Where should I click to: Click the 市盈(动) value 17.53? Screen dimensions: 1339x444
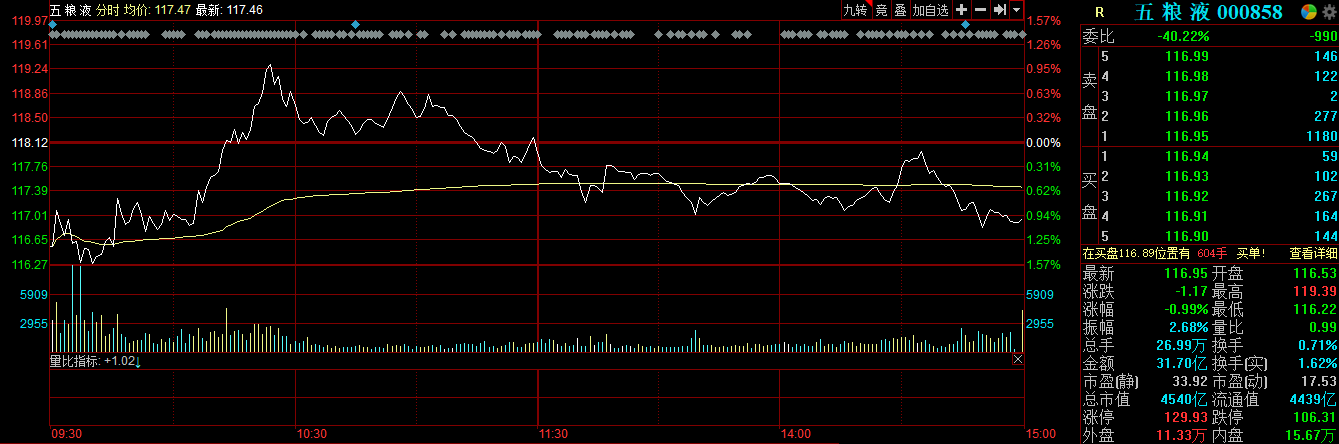1319,381
